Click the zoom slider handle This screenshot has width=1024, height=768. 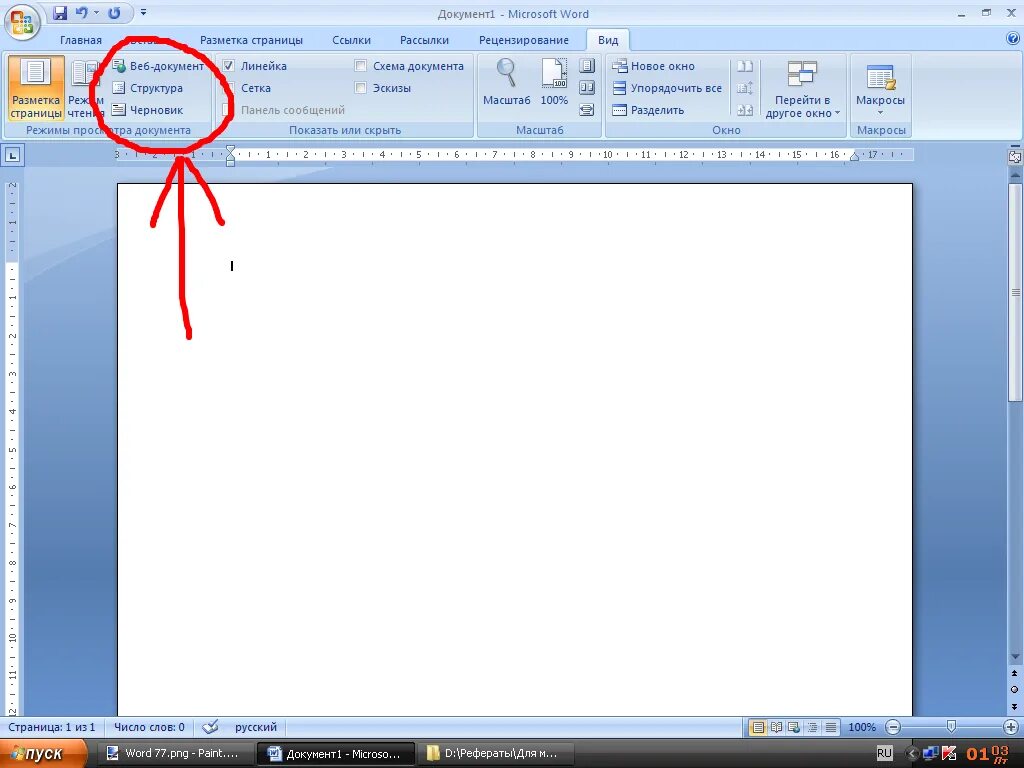(x=952, y=727)
